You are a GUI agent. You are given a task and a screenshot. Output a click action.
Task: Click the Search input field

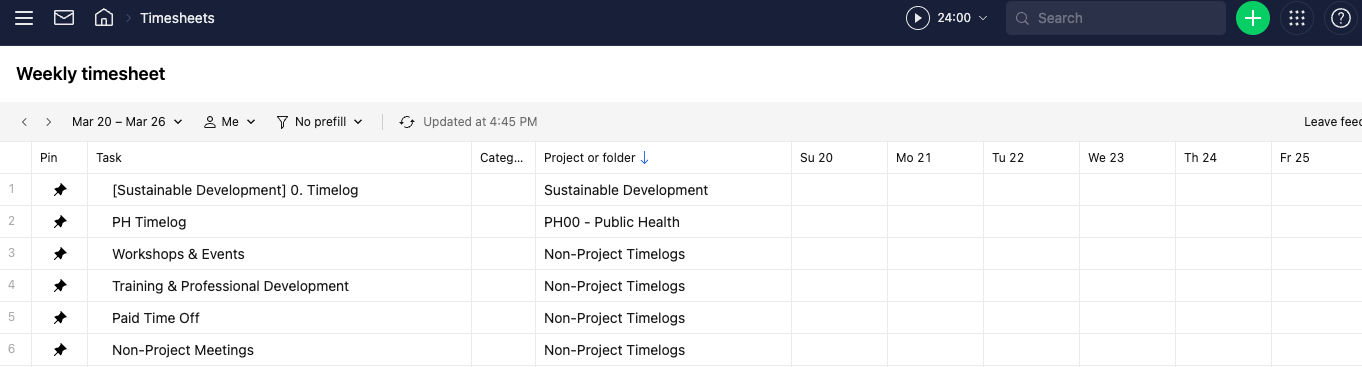coord(1116,18)
